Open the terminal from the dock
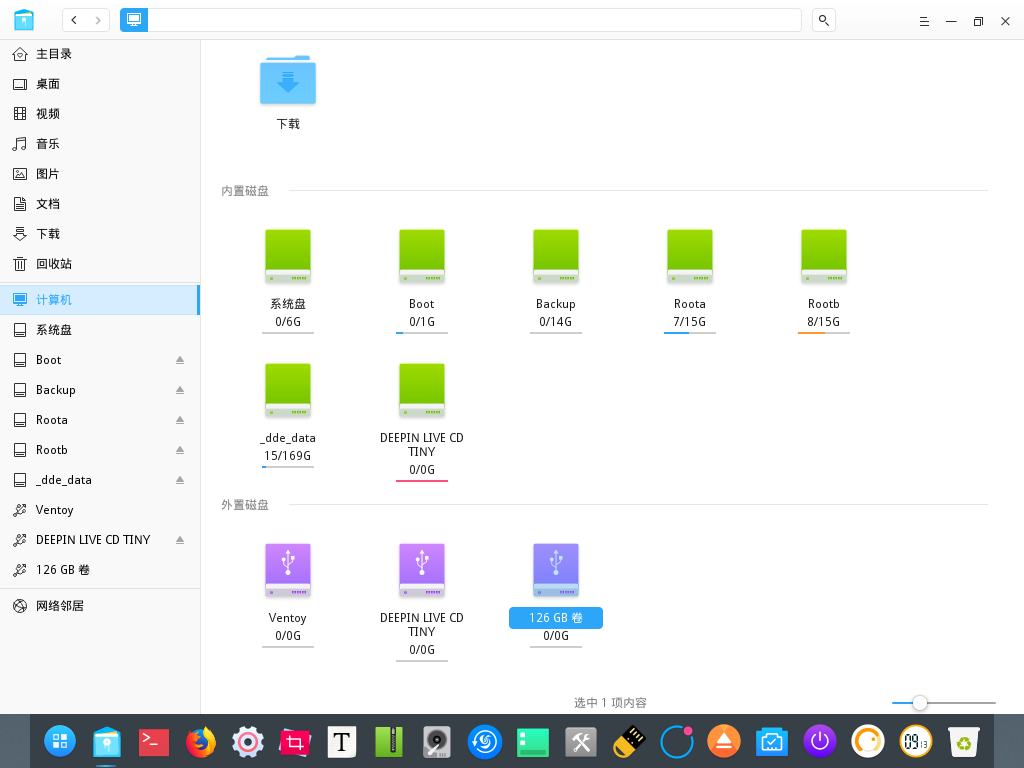Viewport: 1024px width, 768px height. point(154,742)
